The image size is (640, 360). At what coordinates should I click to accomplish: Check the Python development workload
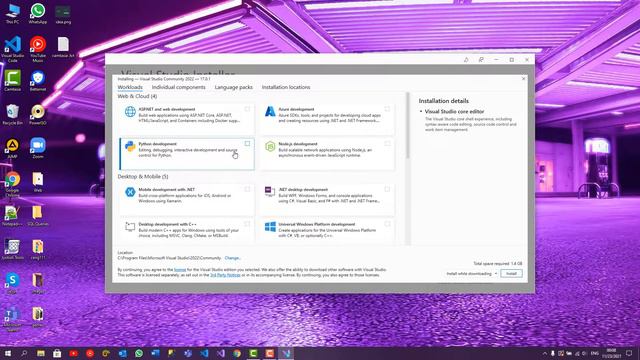coord(247,144)
